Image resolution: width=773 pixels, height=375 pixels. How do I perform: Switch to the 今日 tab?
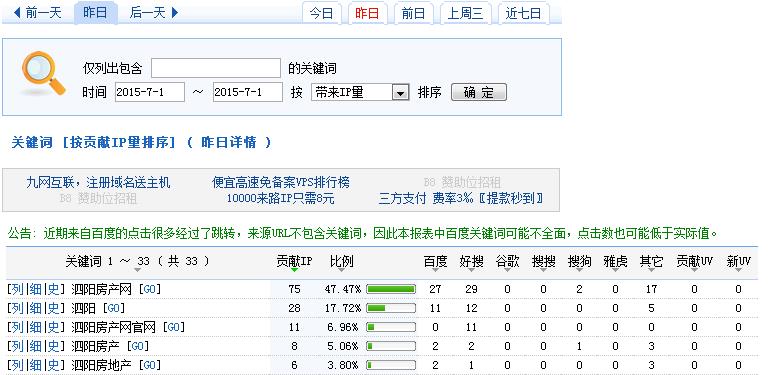(x=321, y=13)
